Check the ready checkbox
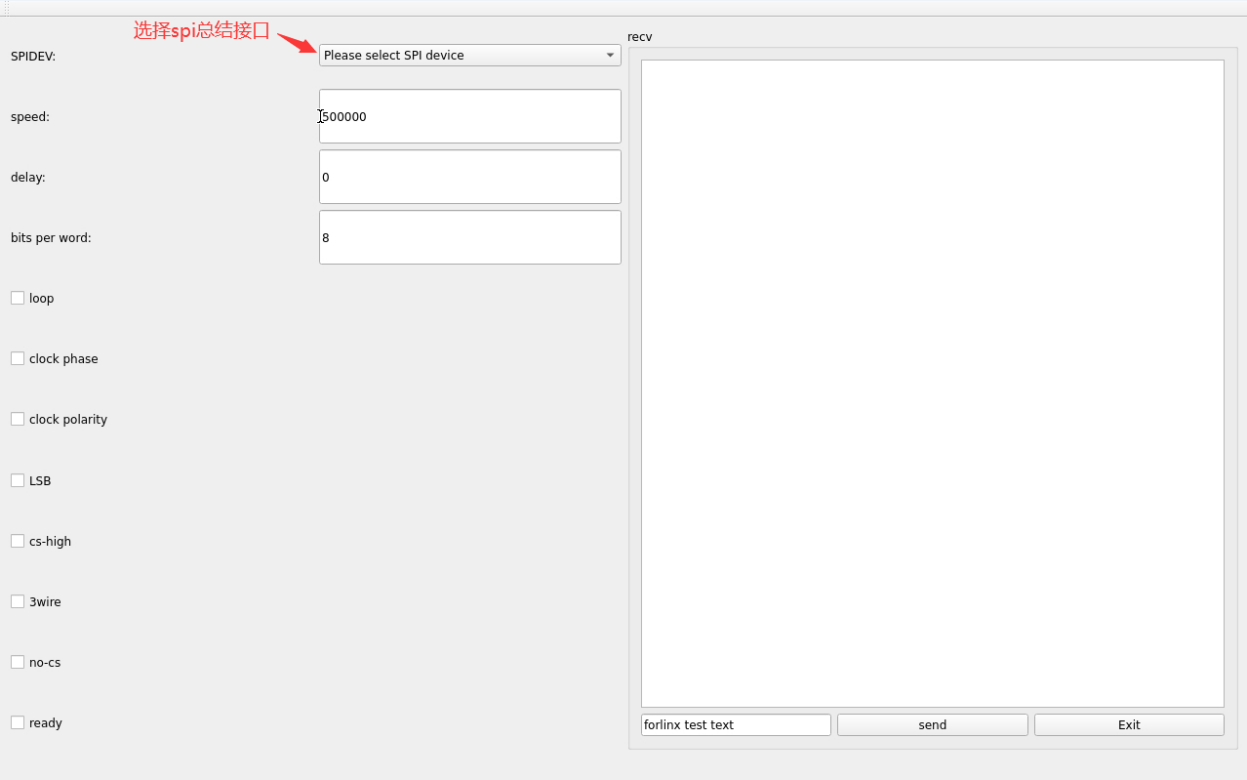The width and height of the screenshot is (1247, 780). tap(18, 722)
